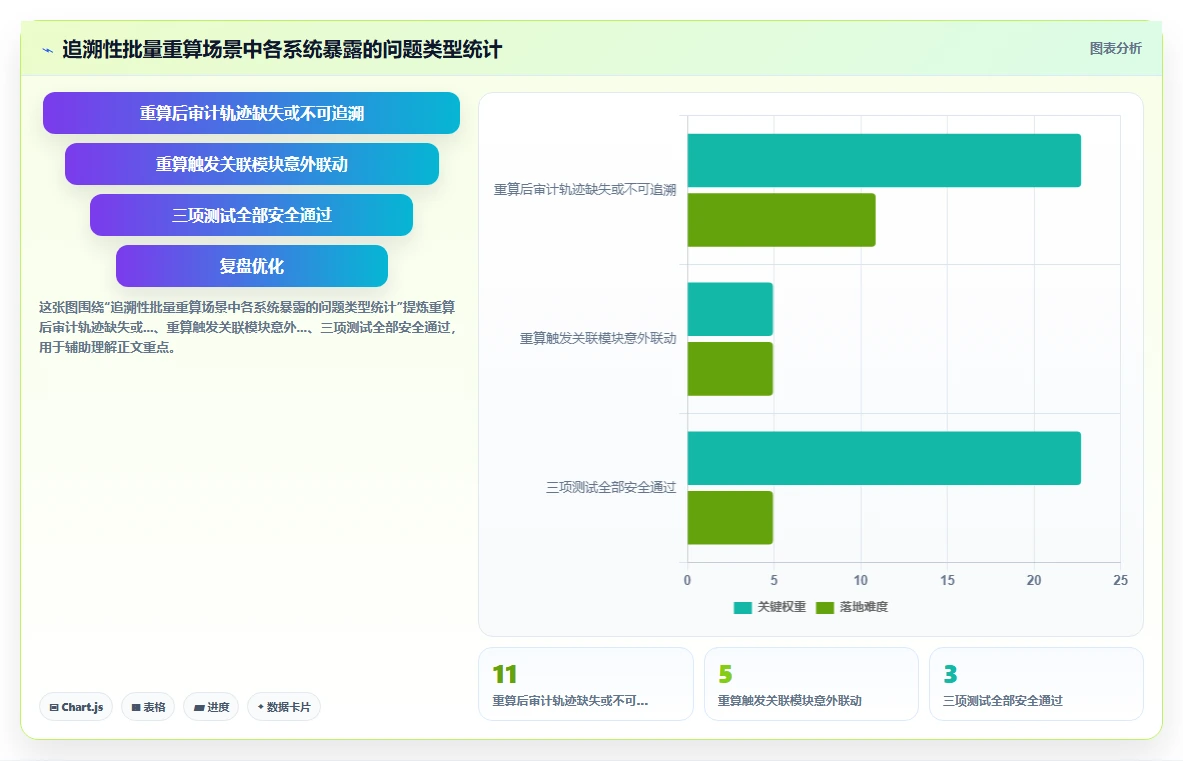Click the x-axis tick value 10
Image resolution: width=1183 pixels, height=761 pixels.
[861, 580]
